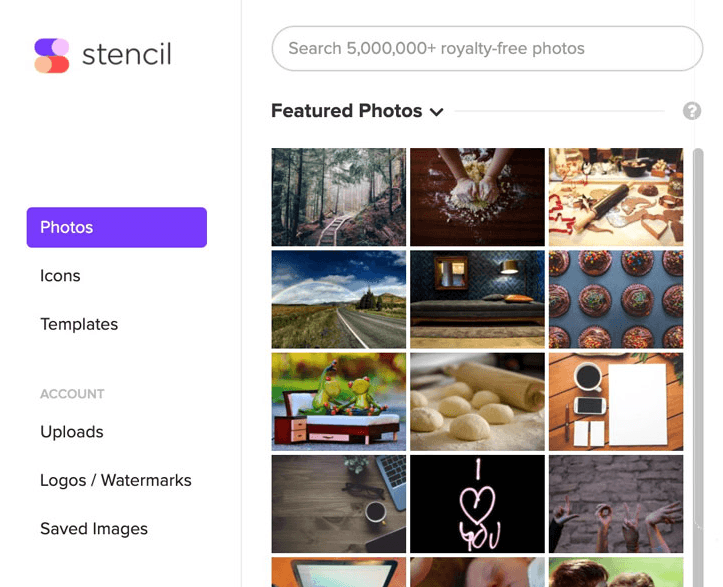
Task: Pick the neon I love you photo
Action: tap(477, 504)
